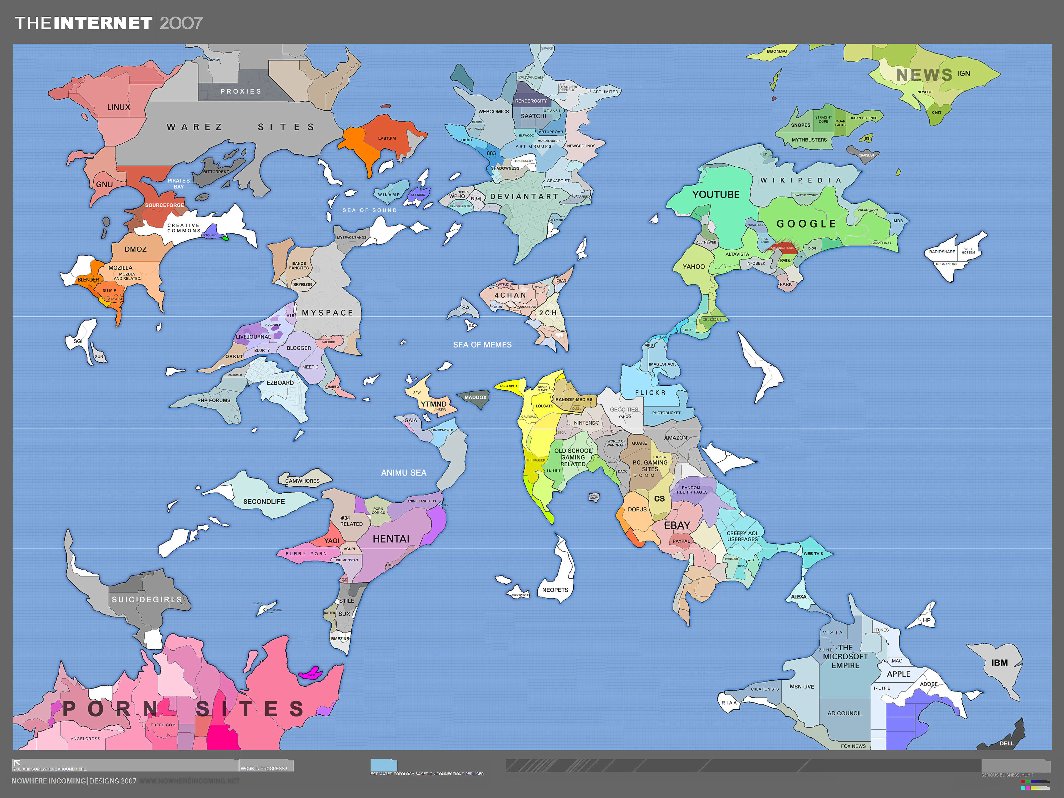Select the DEVIANTART label
1064x798 pixels.
coord(525,197)
